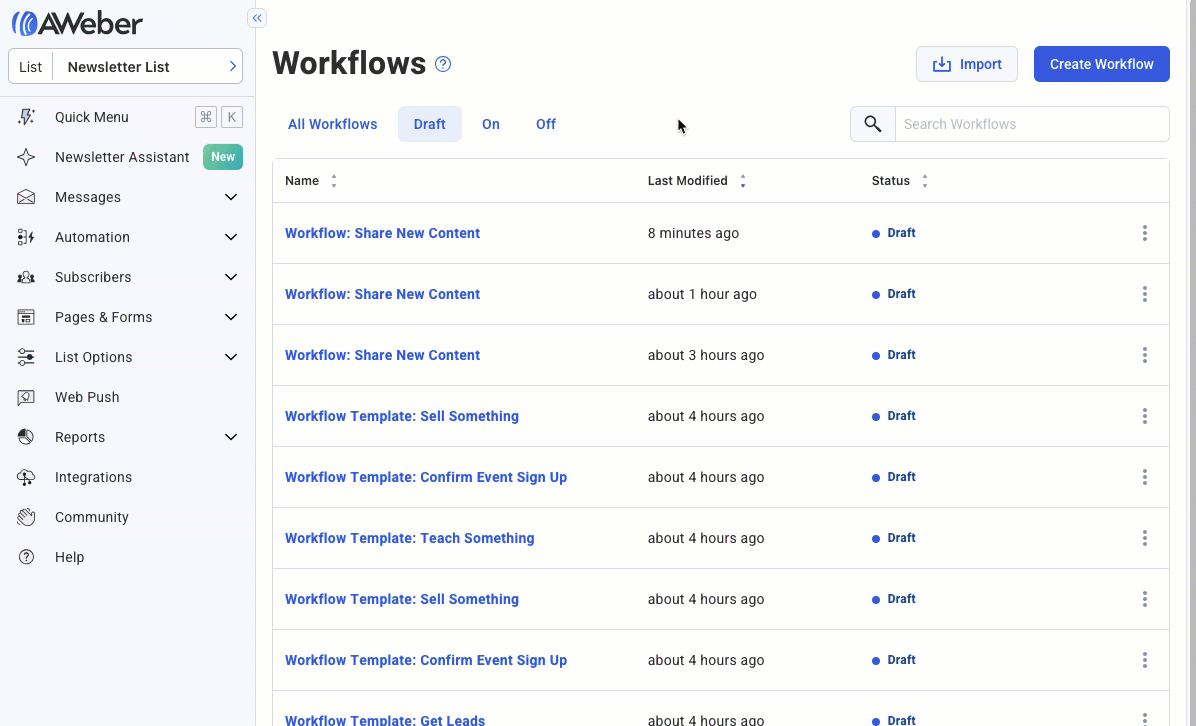Viewport: 1196px width, 726px height.
Task: Click the Workflows help info icon
Action: [x=443, y=64]
